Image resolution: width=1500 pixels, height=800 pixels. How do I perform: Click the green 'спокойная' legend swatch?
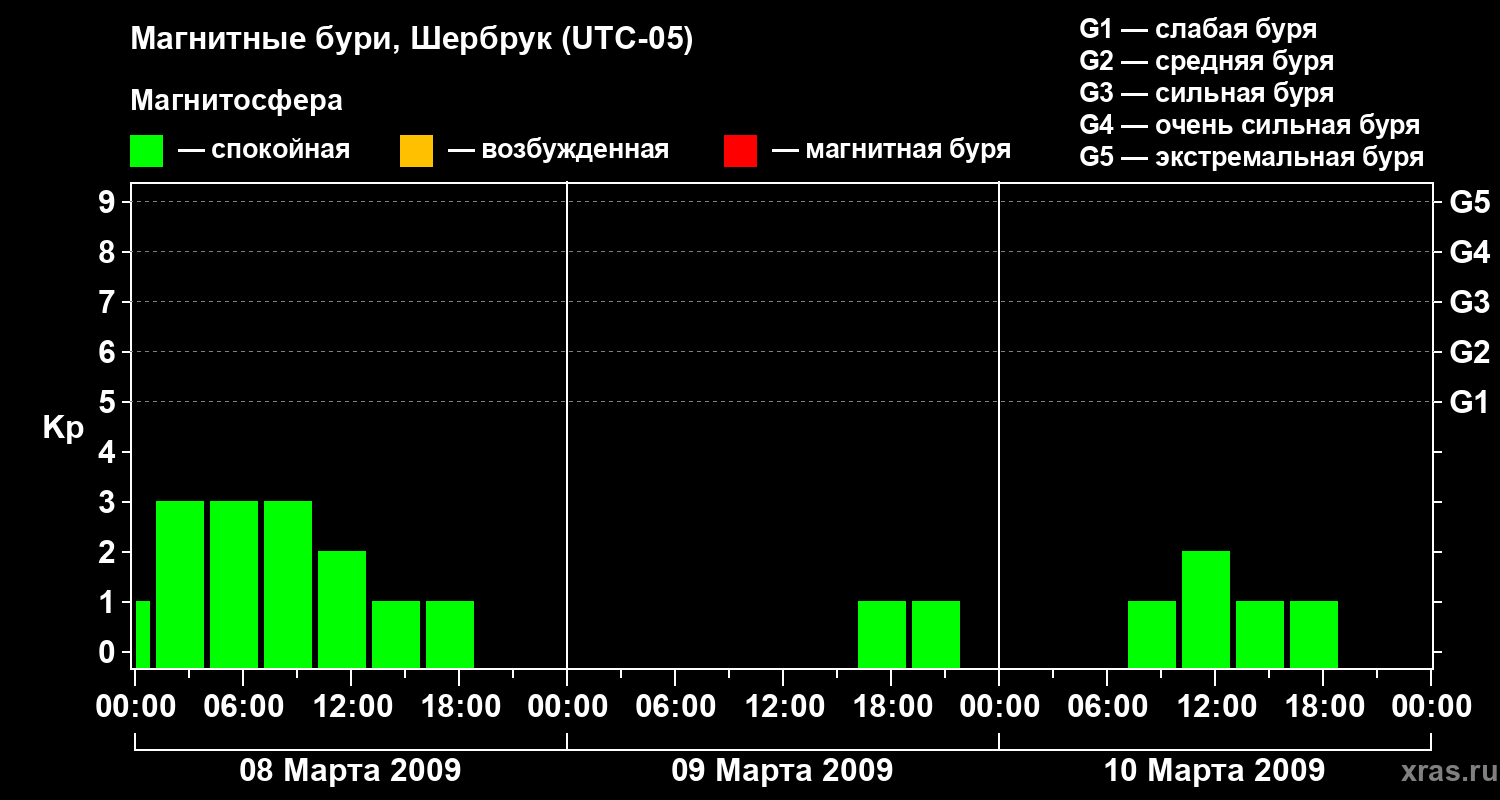pos(147,151)
